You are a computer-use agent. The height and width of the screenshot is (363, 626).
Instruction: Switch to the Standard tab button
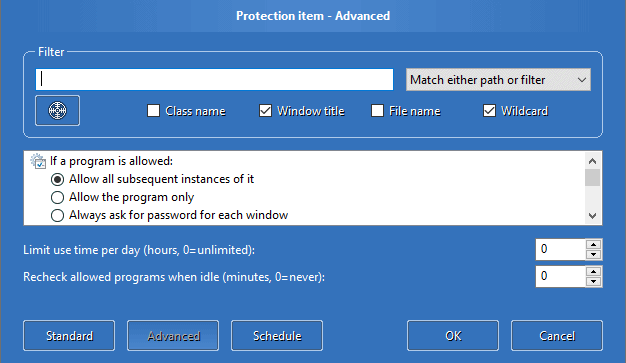coord(69,335)
